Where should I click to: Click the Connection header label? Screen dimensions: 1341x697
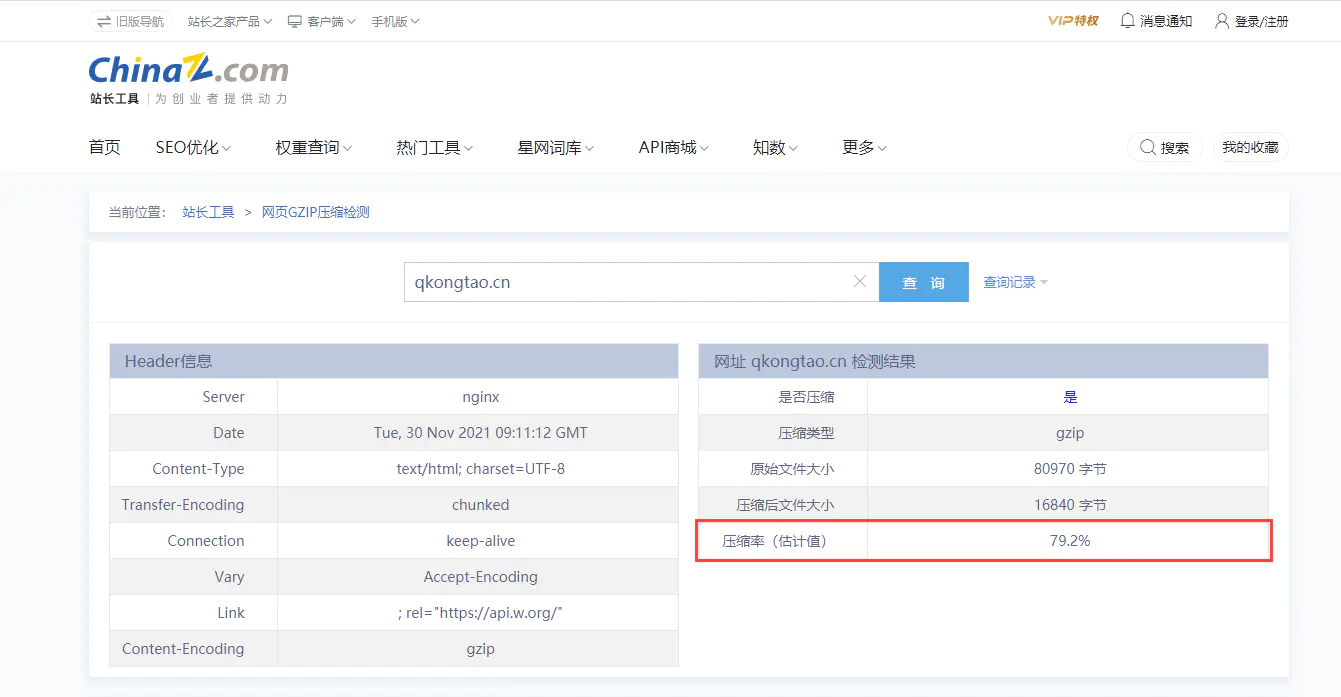[206, 541]
